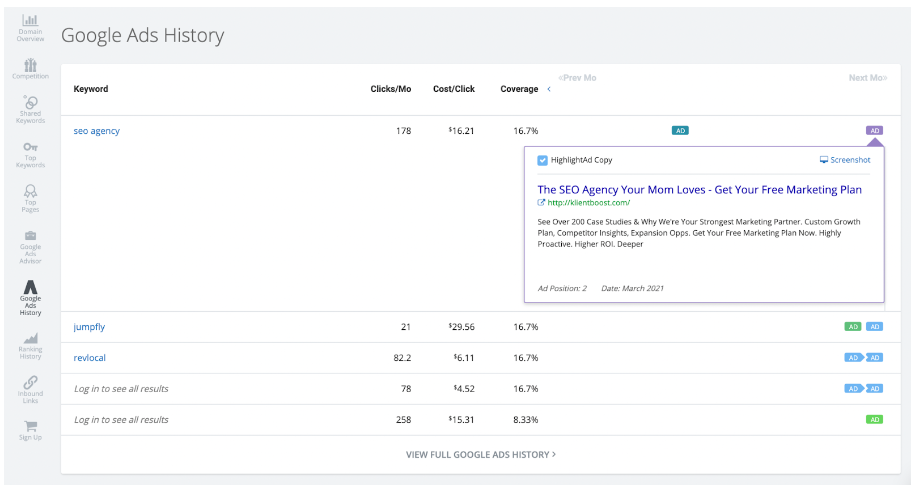The image size is (912, 486).
Task: Open Google Ads History sidebar tab
Action: click(30, 294)
